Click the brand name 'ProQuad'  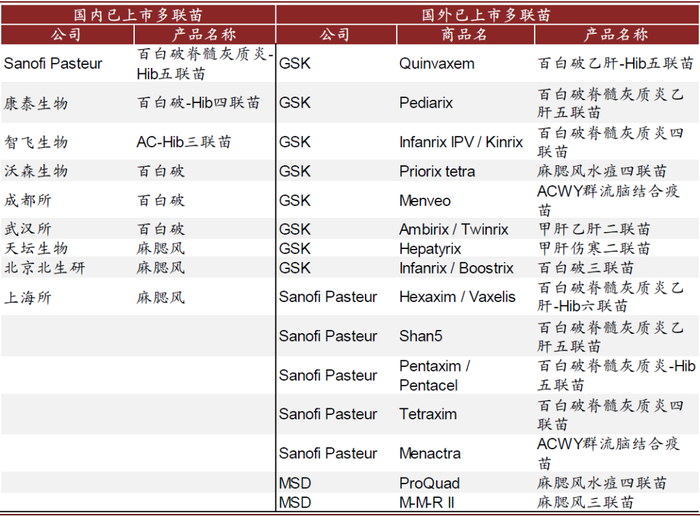[429, 483]
